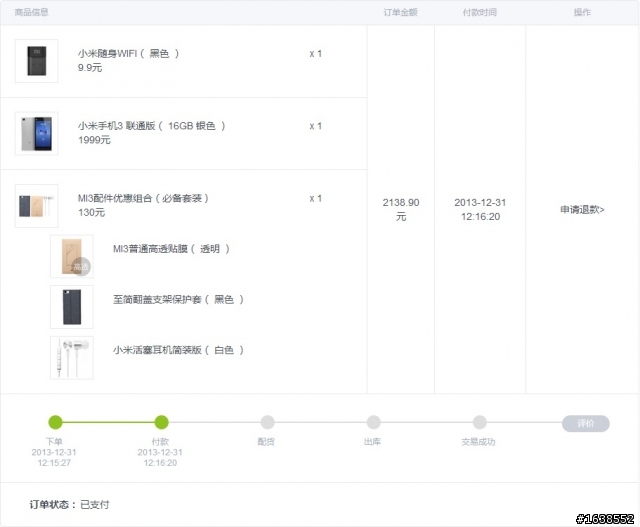
Task: Open the 小米活塞耳机简装版（白色）link
Action: [178, 350]
